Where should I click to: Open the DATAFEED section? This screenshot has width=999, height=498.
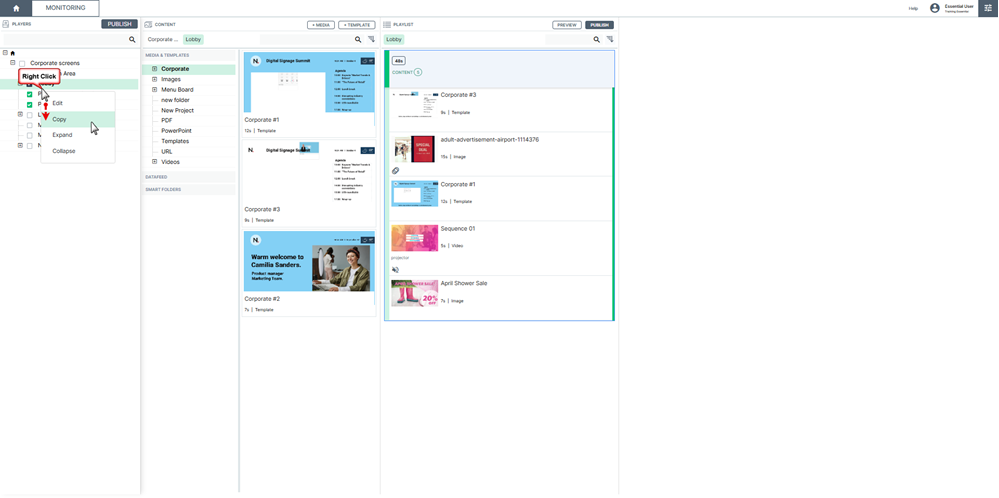189,176
